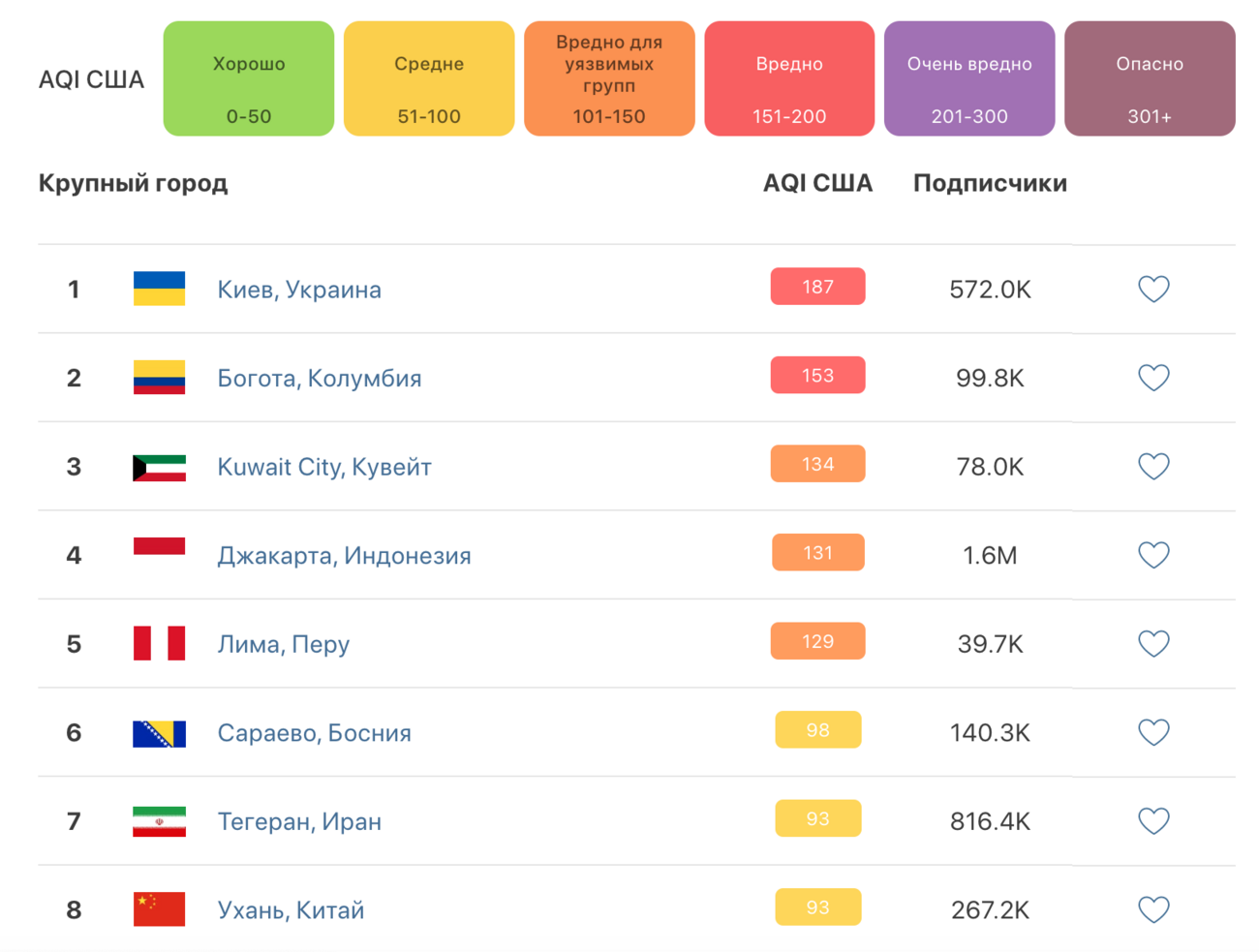This screenshot has width=1259, height=952.
Task: Open the Киев, Украина link
Action: 299,290
